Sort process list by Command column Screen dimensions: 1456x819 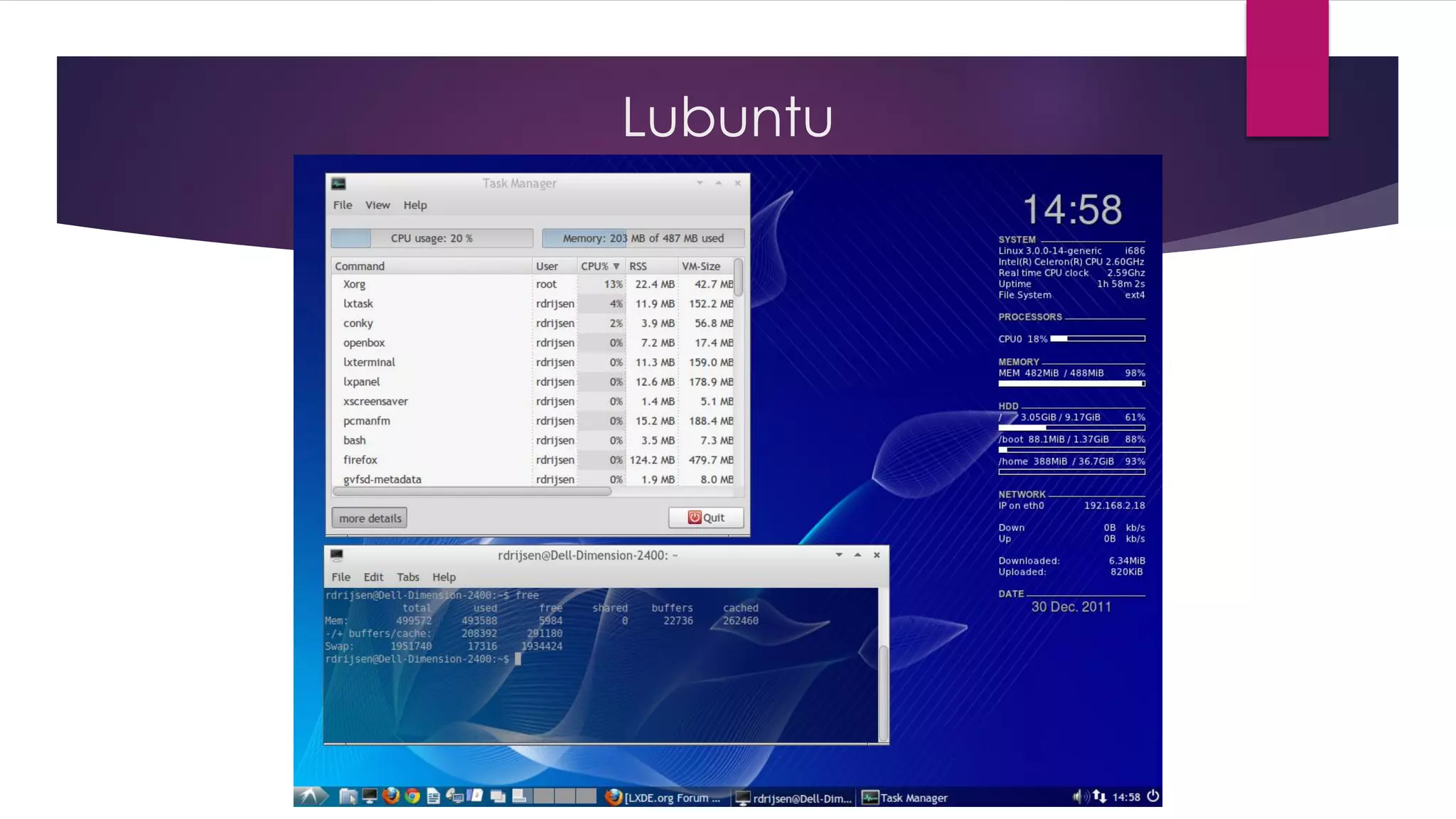(x=432, y=266)
